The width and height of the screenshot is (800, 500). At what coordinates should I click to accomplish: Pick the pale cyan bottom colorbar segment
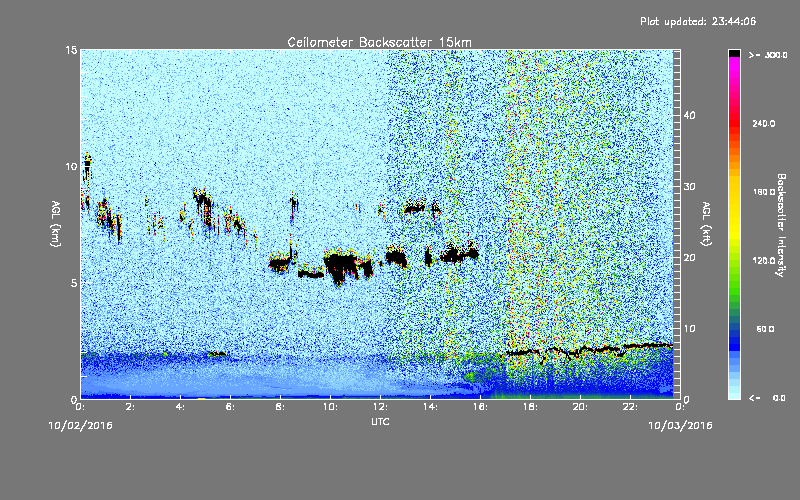pyautogui.click(x=734, y=394)
